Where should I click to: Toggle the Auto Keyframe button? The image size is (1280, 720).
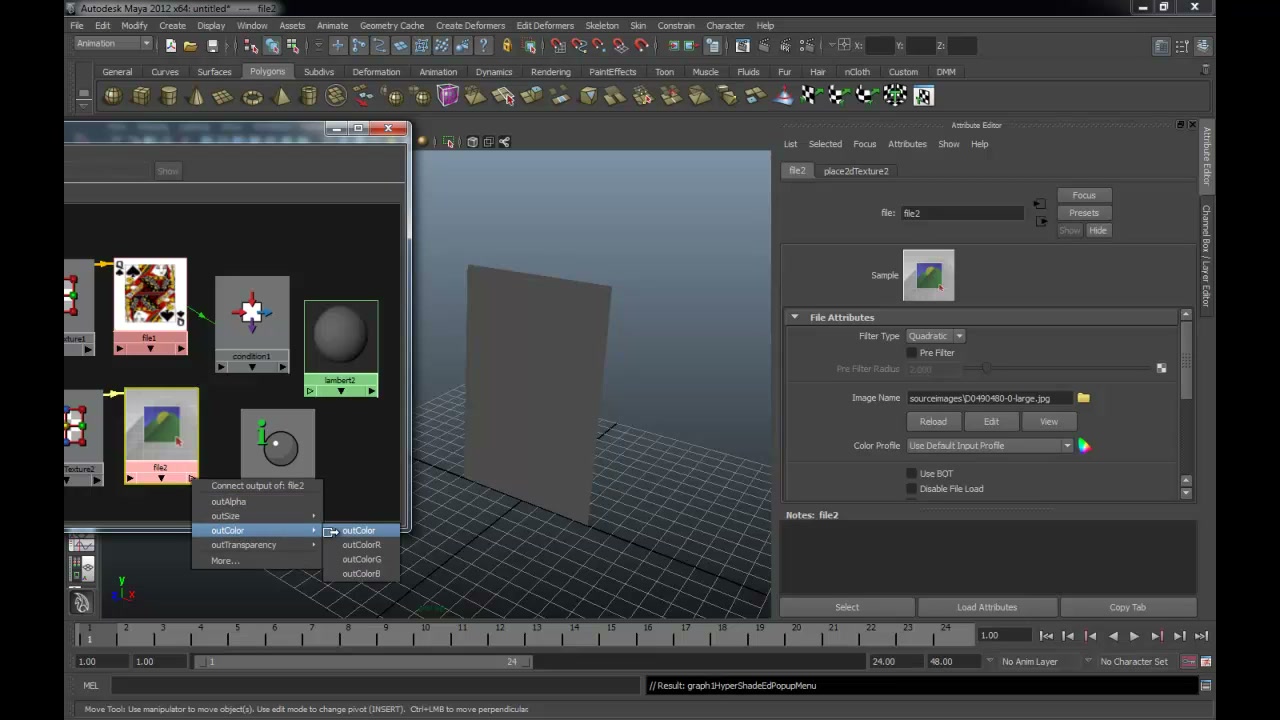pyautogui.click(x=1189, y=661)
